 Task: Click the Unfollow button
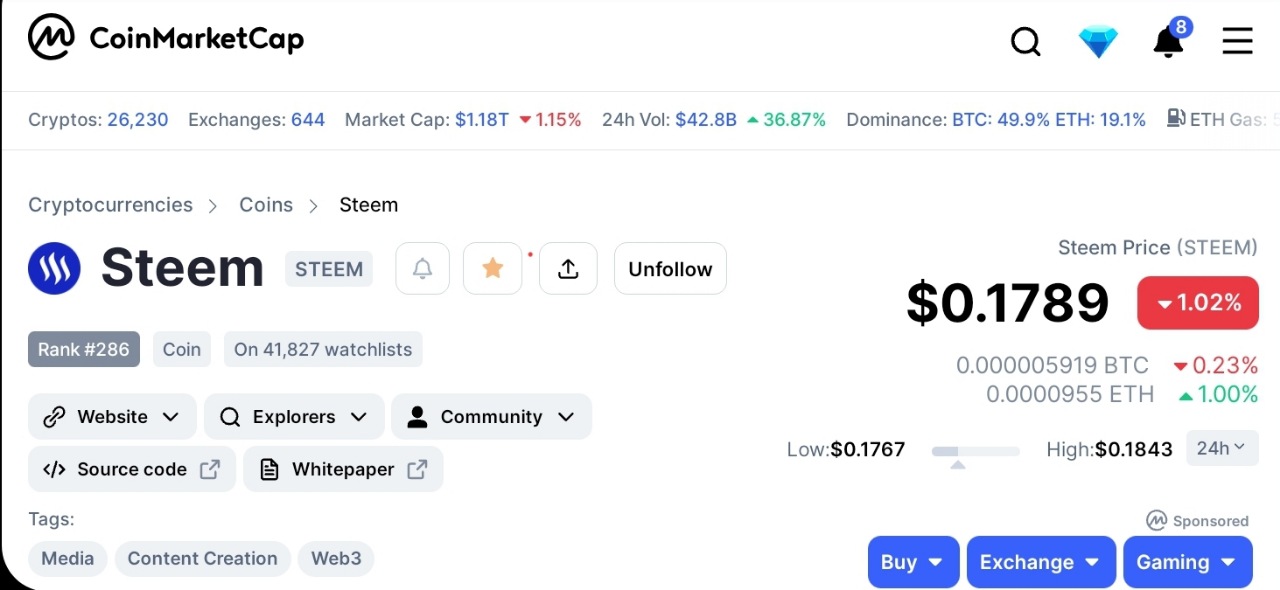(670, 269)
